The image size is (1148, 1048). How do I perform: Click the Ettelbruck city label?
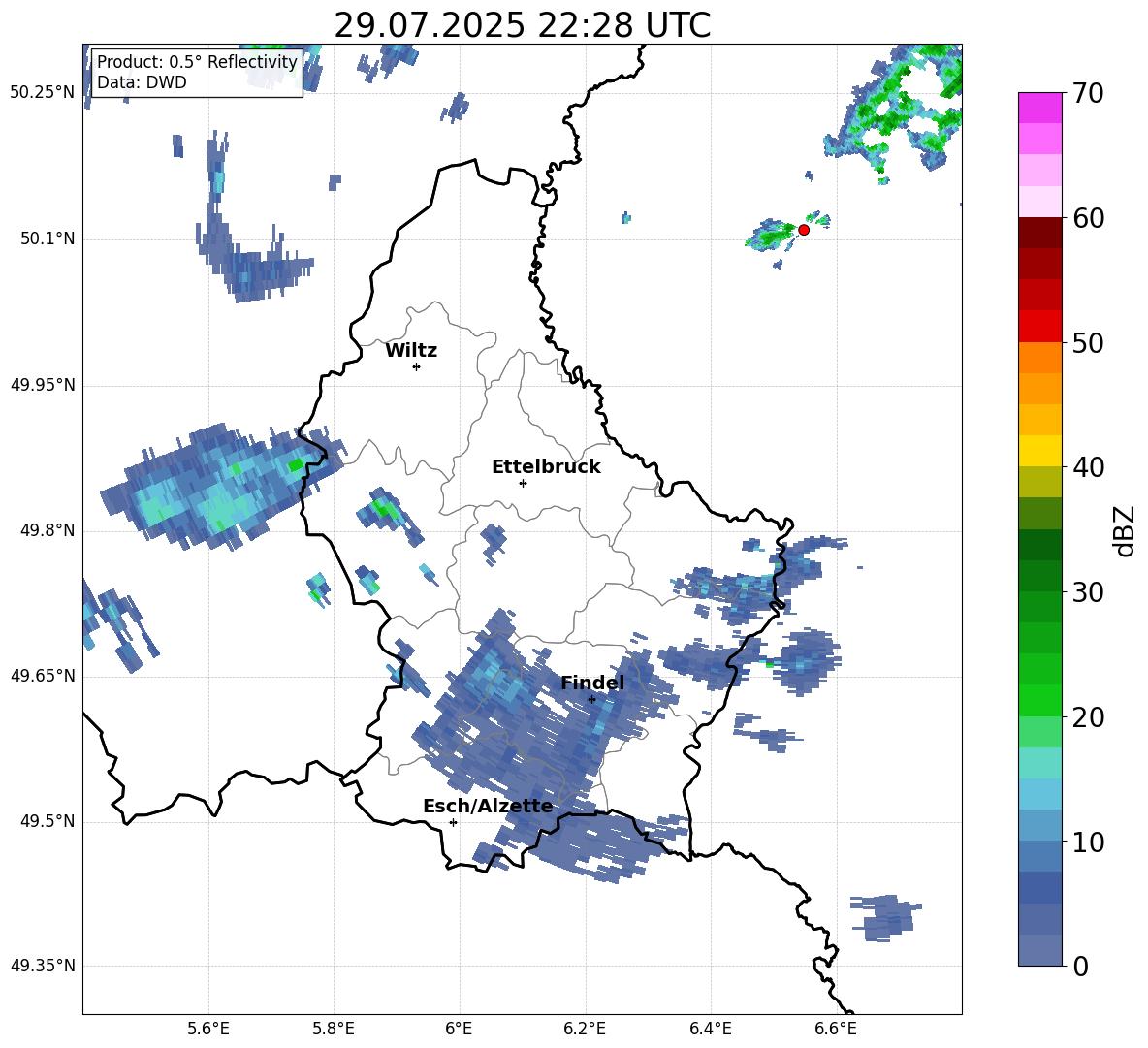coord(546,467)
